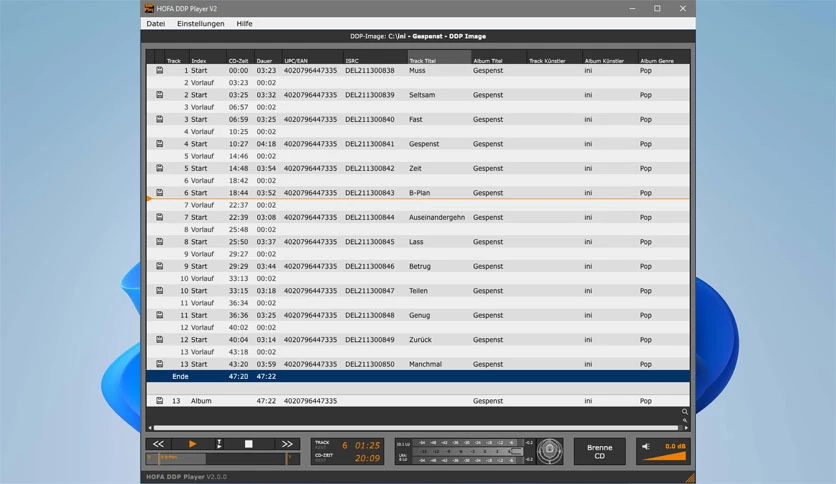Click the Album Genre column header
The height and width of the screenshot is (484, 836).
(664, 58)
